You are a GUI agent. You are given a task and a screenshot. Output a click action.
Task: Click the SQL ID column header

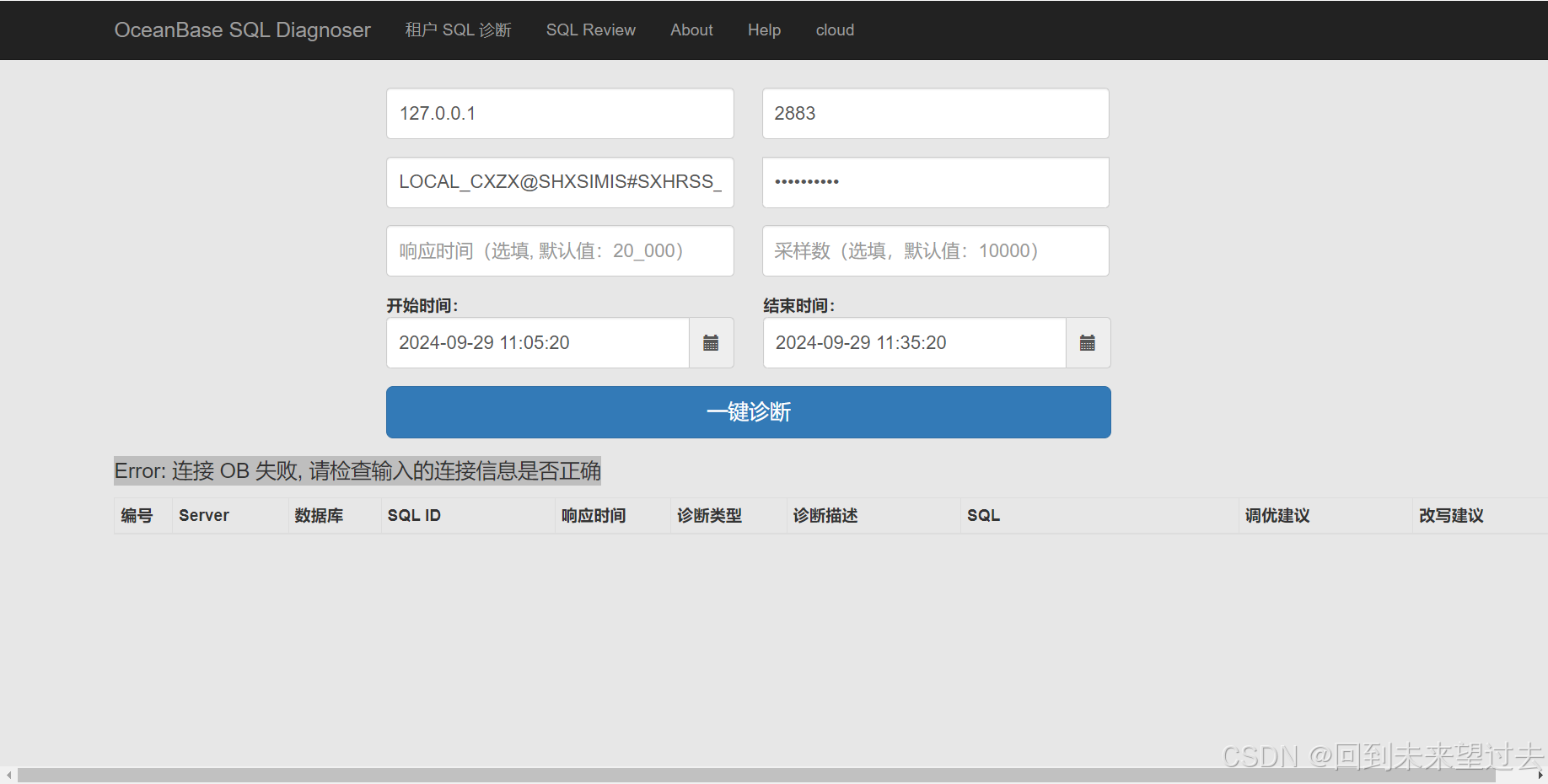click(414, 515)
